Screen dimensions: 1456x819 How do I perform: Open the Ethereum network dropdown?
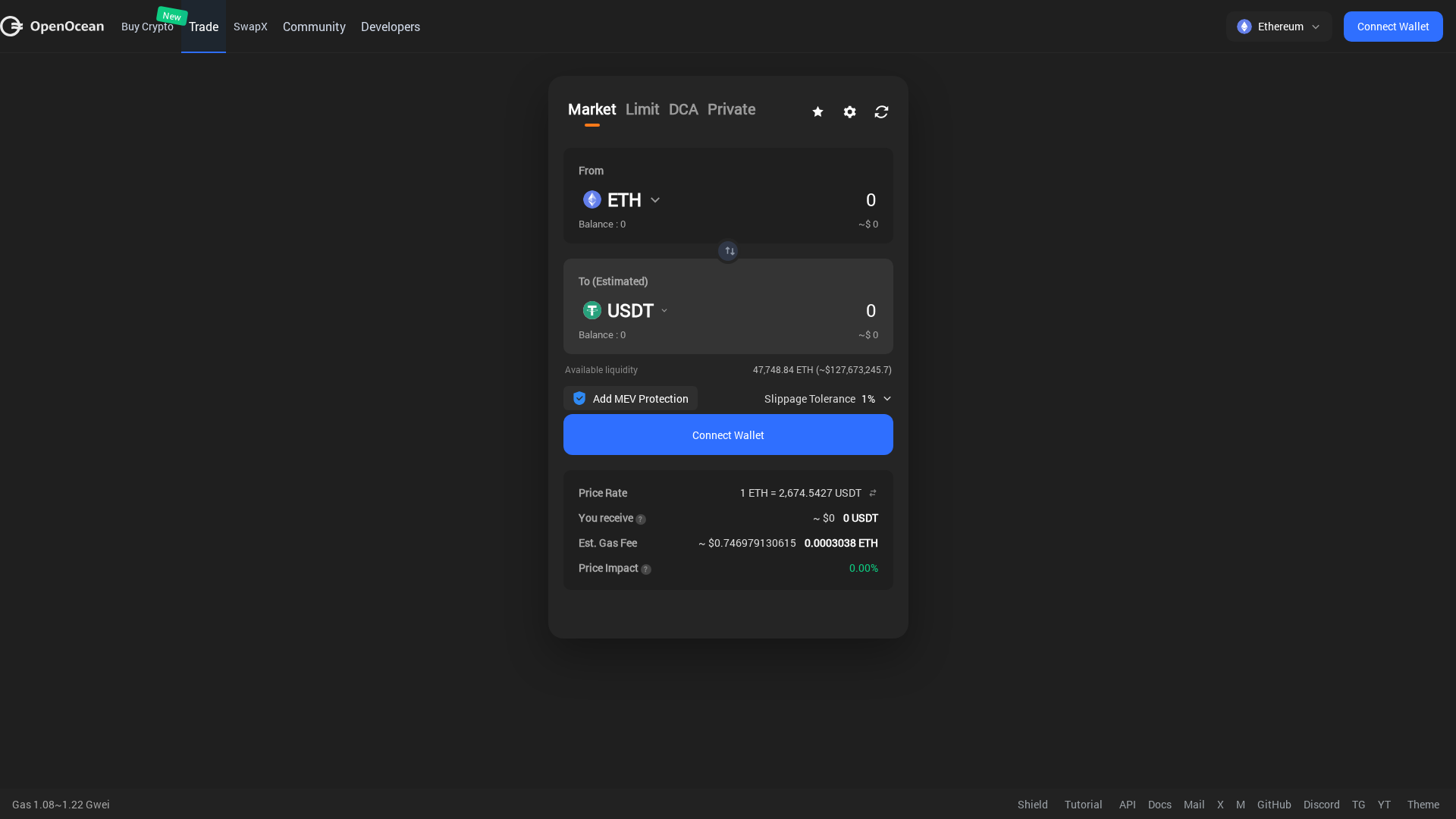[x=1279, y=27]
